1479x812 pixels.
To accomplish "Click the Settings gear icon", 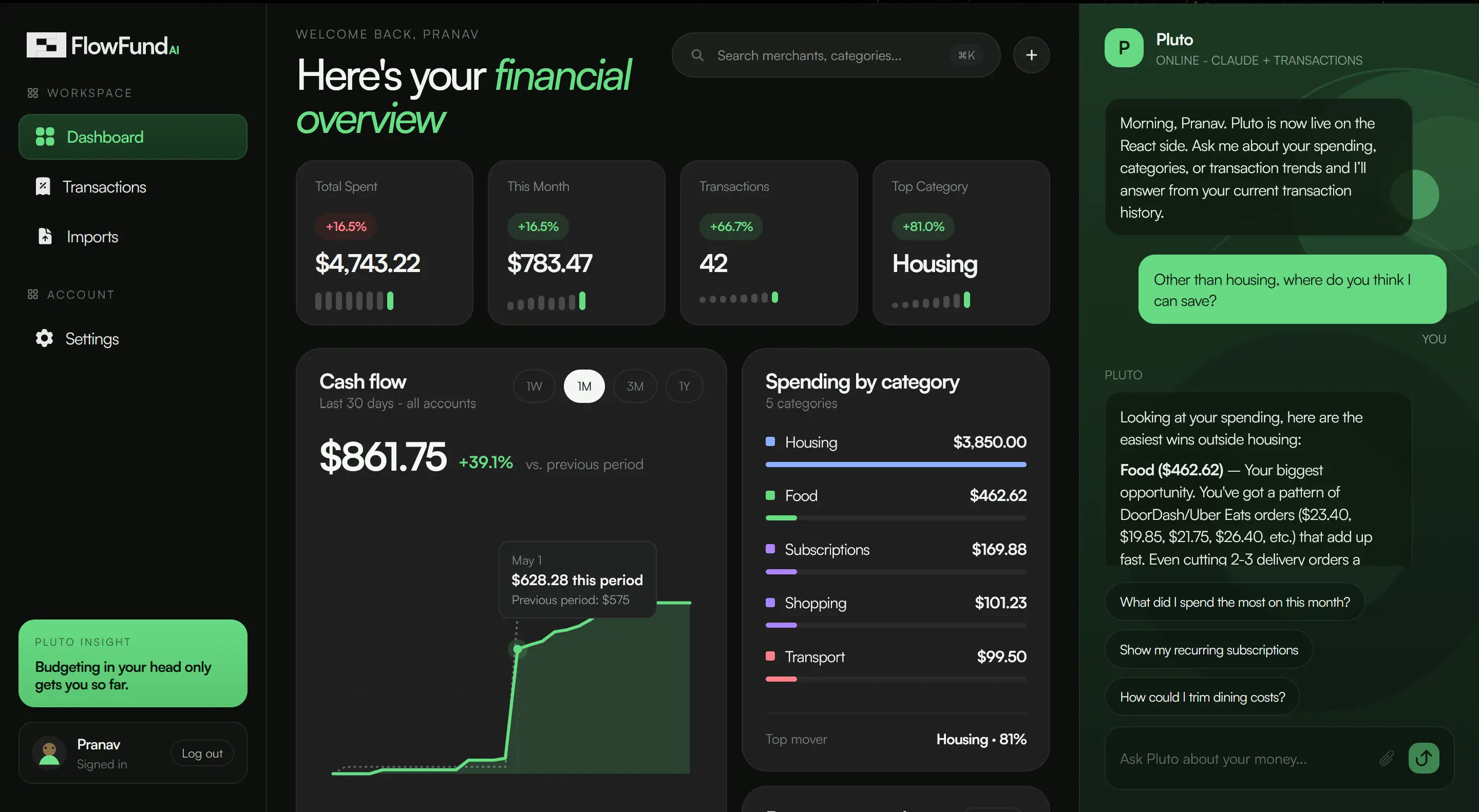I will (x=44, y=338).
